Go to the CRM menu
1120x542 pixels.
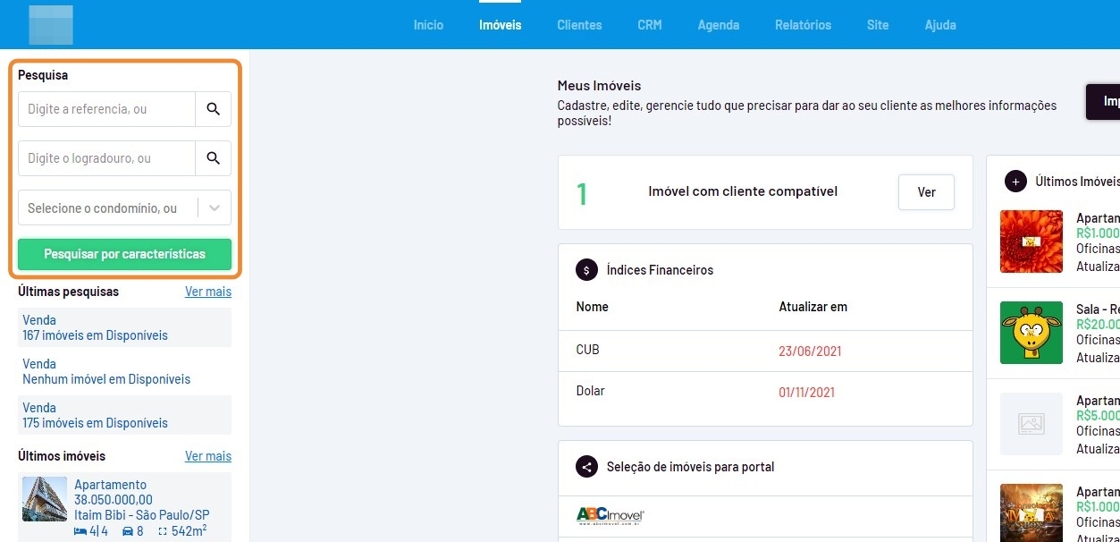coord(650,25)
